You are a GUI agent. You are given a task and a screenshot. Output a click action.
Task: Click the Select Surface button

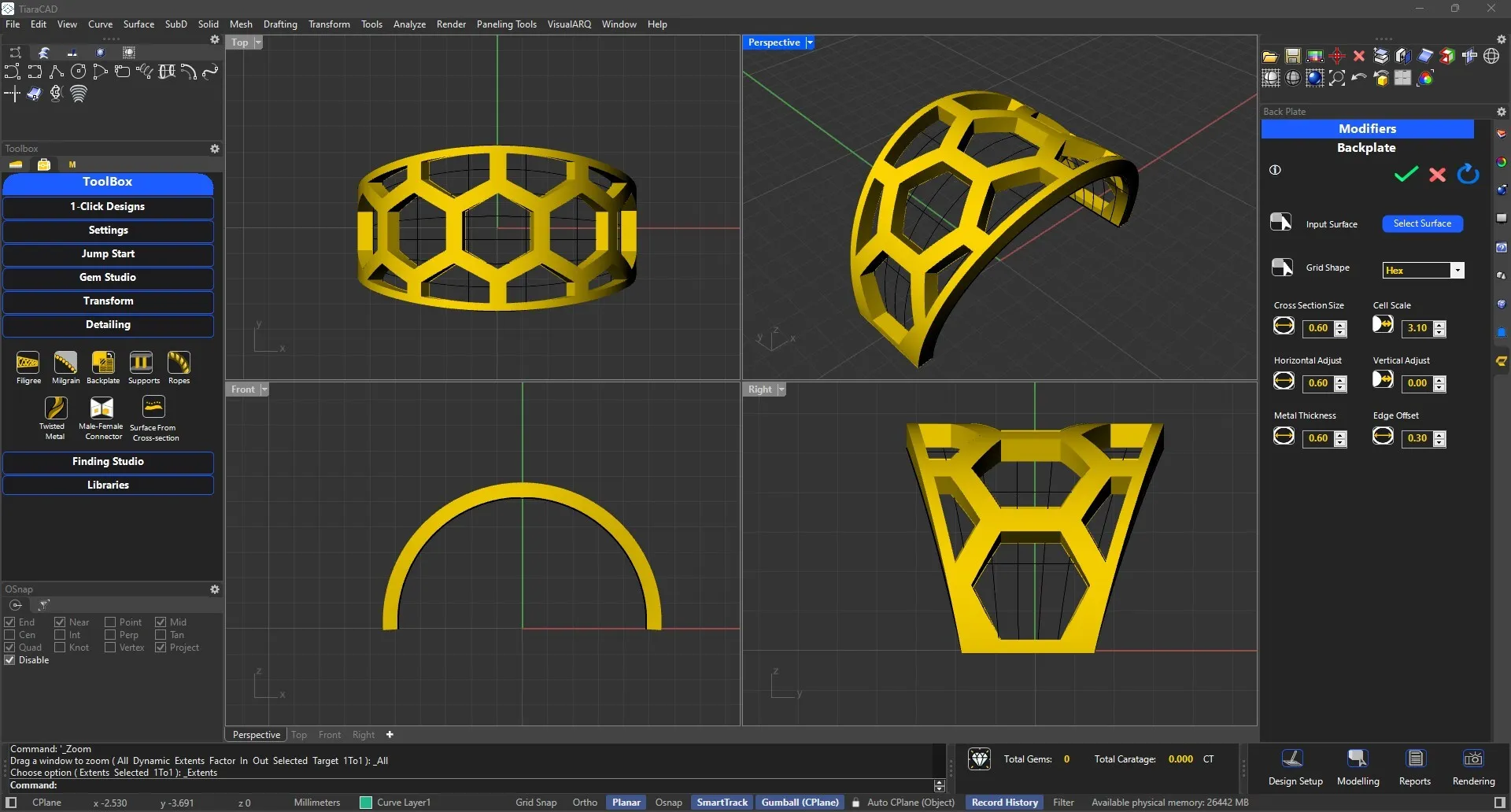[1422, 223]
